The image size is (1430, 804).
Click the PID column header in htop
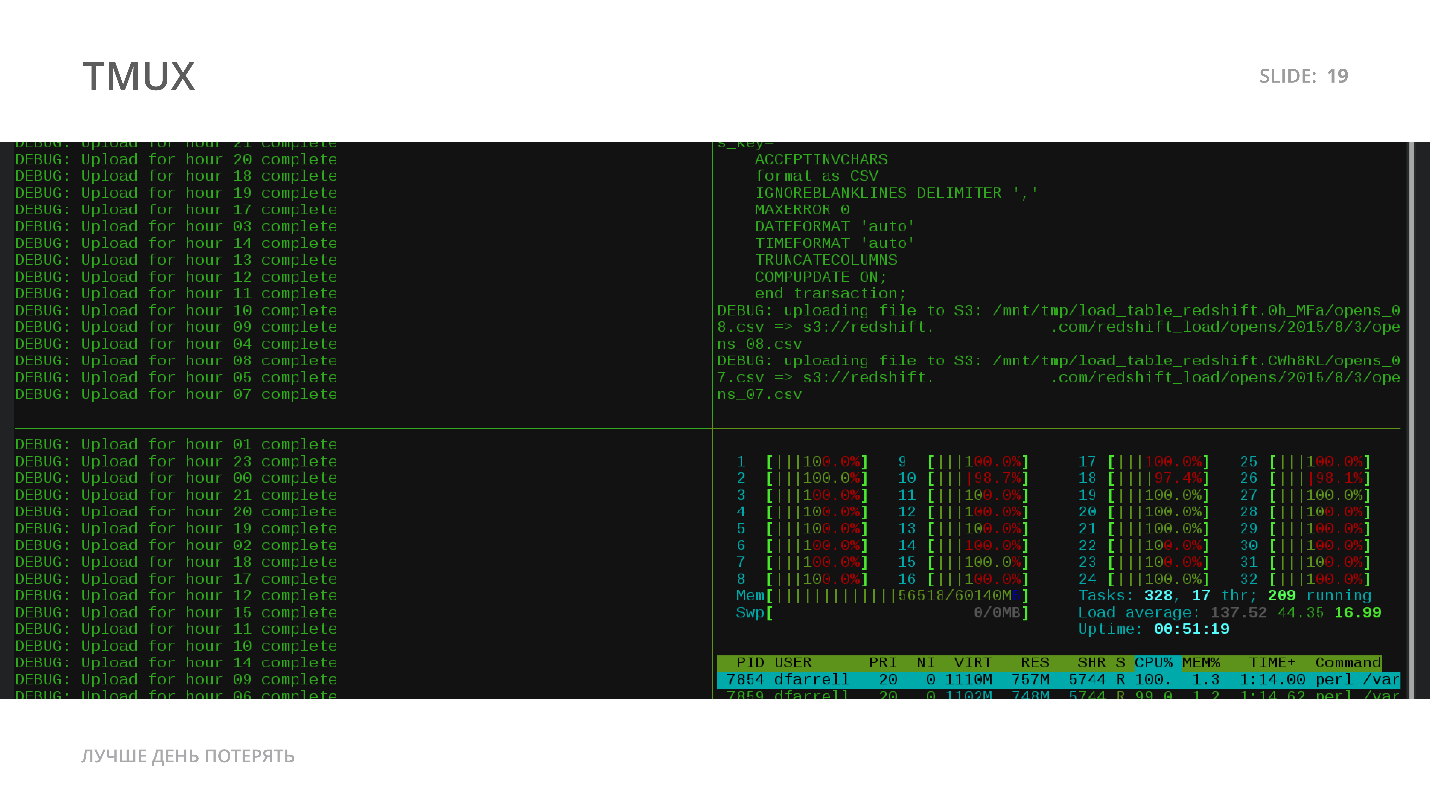coord(750,662)
